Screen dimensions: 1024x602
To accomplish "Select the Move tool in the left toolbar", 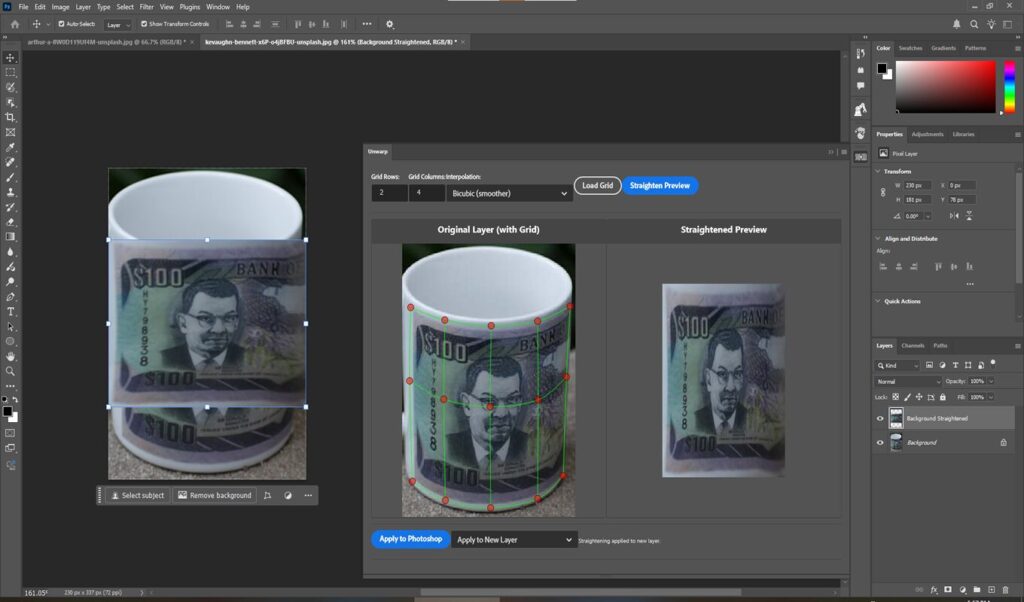I will coord(10,57).
